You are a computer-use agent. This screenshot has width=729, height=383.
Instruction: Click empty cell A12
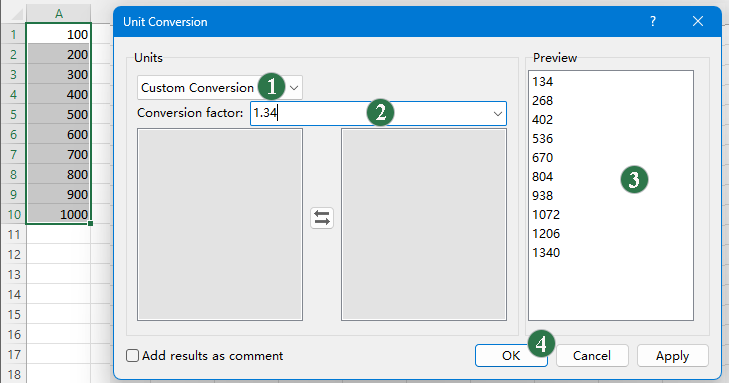click(x=59, y=254)
